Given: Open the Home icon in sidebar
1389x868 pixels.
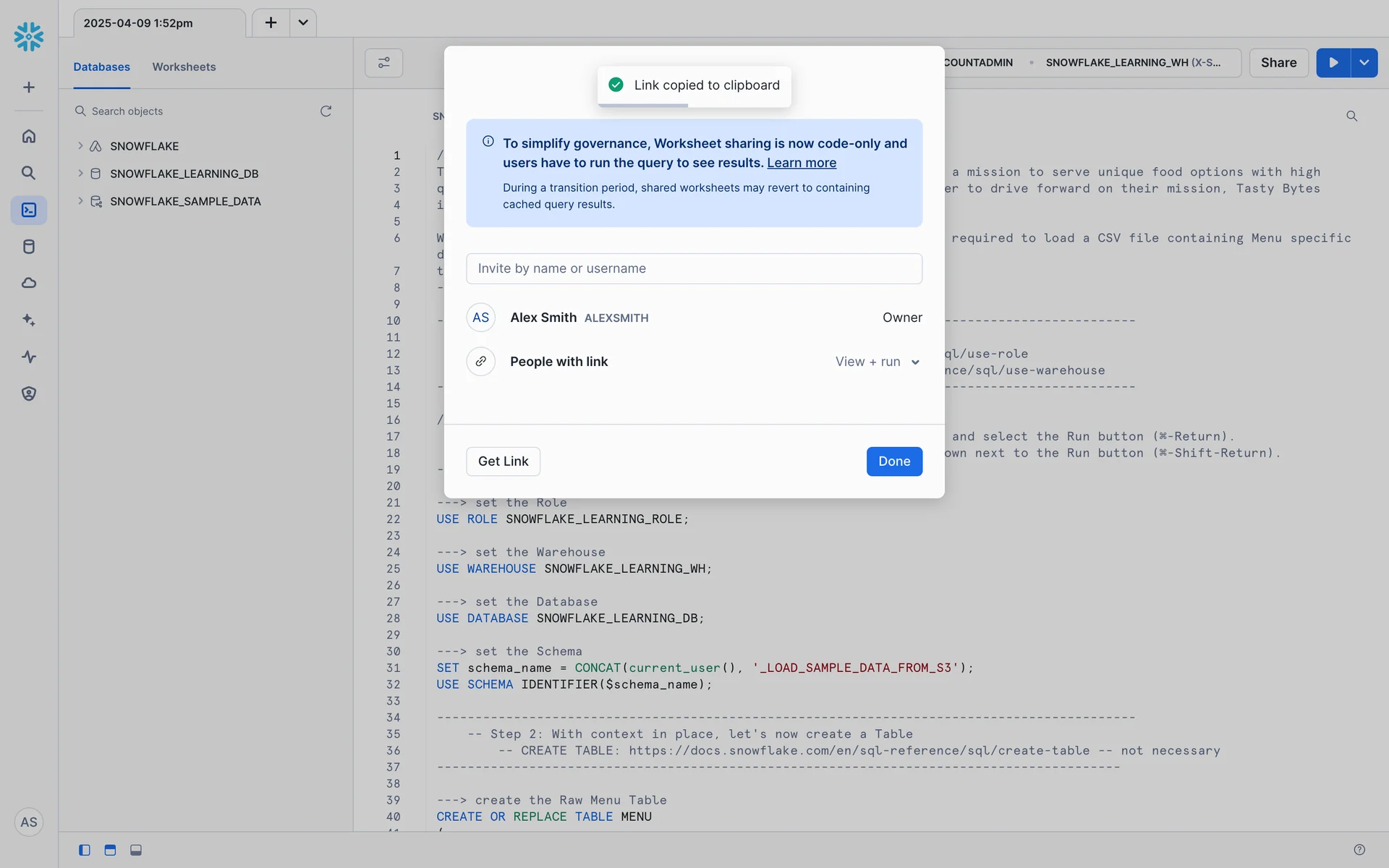Looking at the screenshot, I should 29,136.
